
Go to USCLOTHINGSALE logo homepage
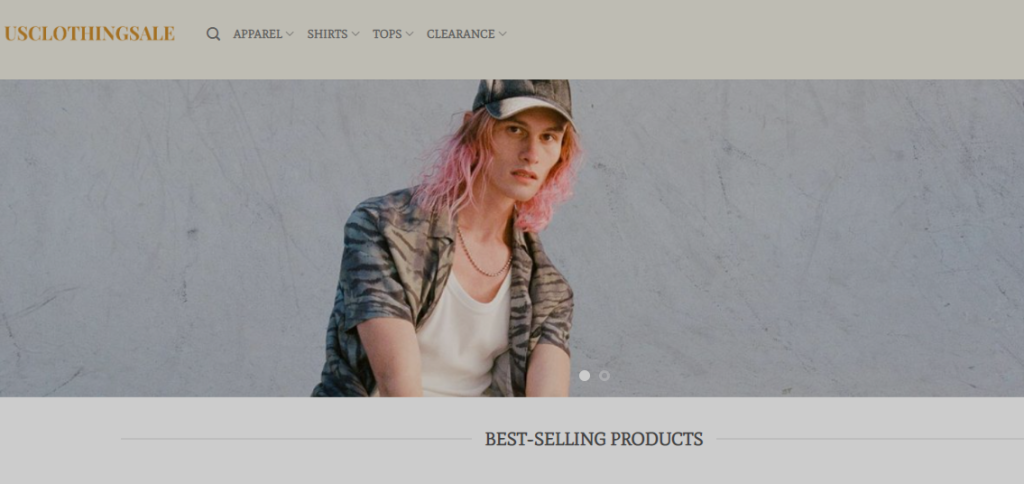(89, 33)
